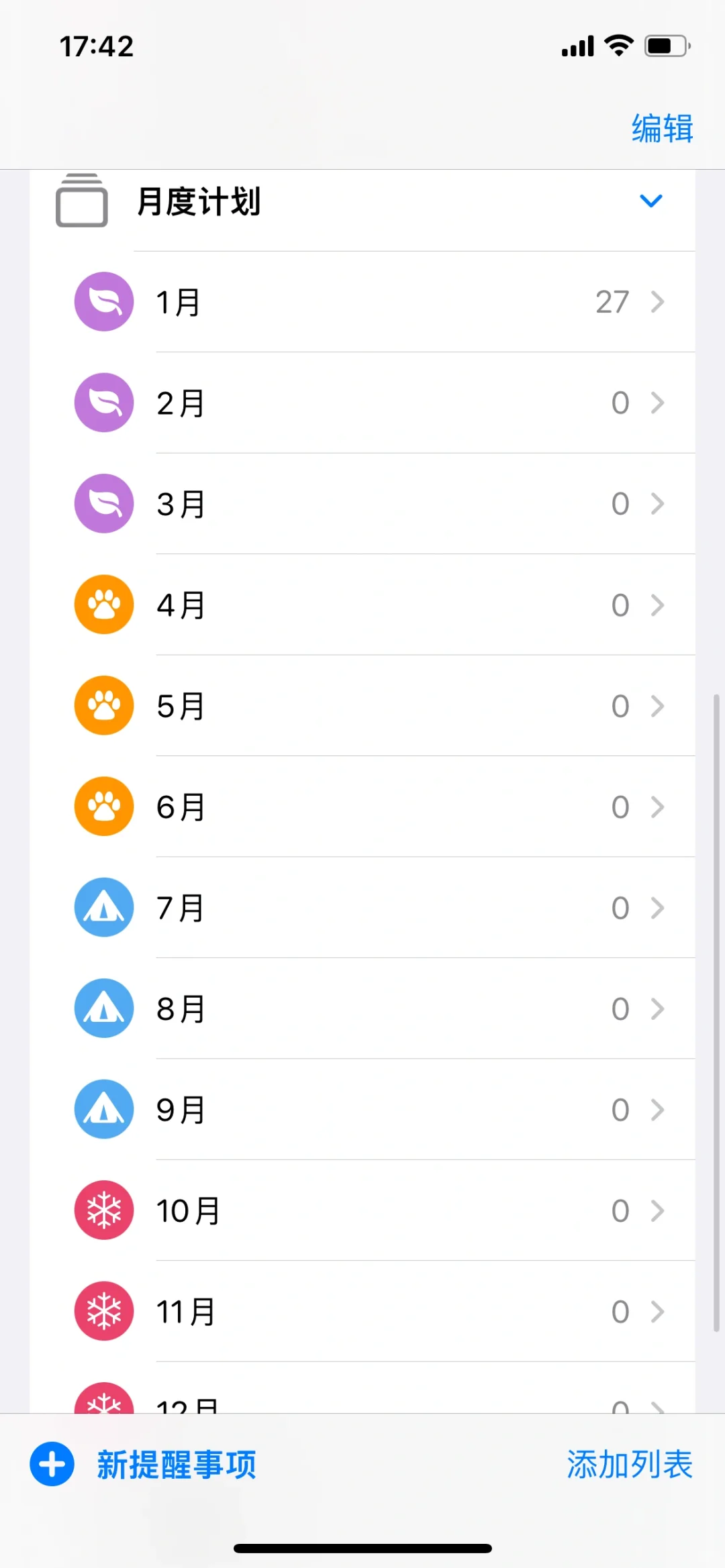Tap the blue tent icon for 7月
This screenshot has height=1568, width=725.
(x=104, y=907)
